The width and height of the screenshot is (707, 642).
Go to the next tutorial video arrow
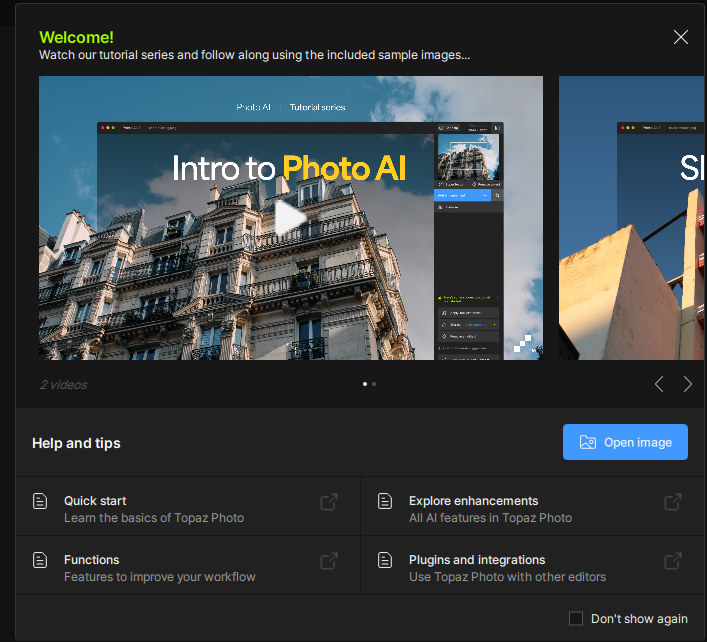tap(688, 384)
